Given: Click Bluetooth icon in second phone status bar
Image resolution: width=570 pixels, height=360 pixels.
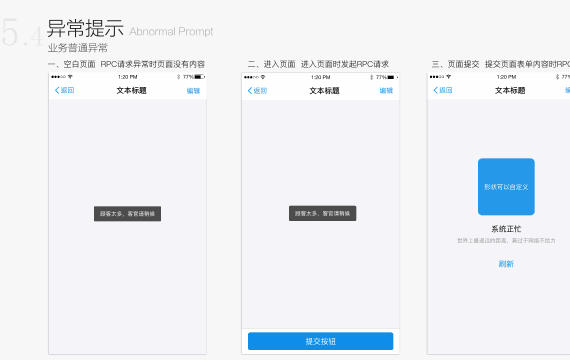Looking at the screenshot, I should [x=371, y=77].
